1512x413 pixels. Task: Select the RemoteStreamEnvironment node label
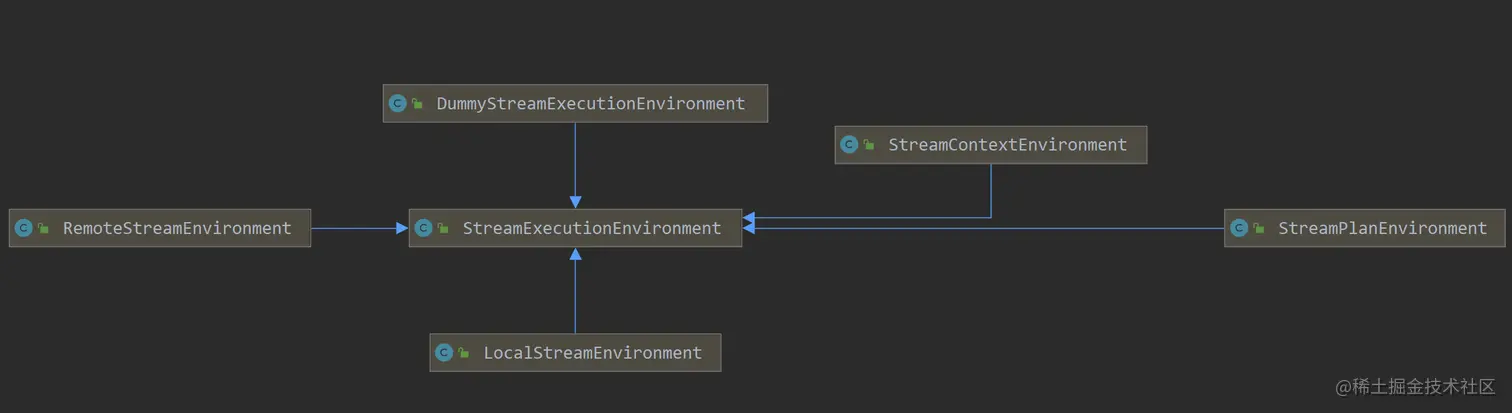177,228
